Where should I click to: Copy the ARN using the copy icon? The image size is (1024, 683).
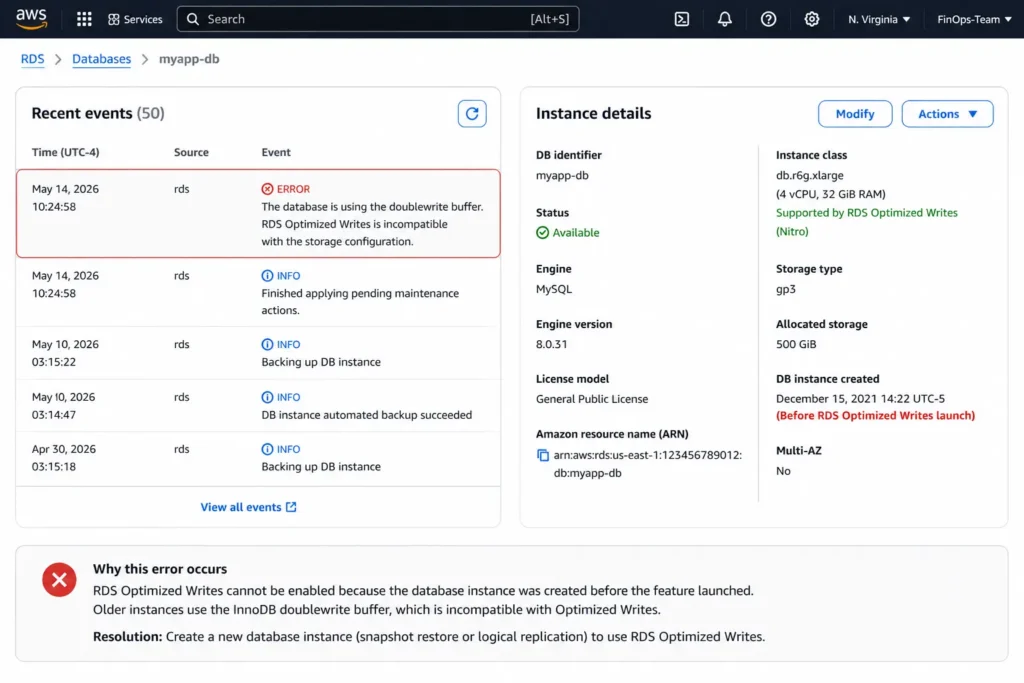pos(543,455)
